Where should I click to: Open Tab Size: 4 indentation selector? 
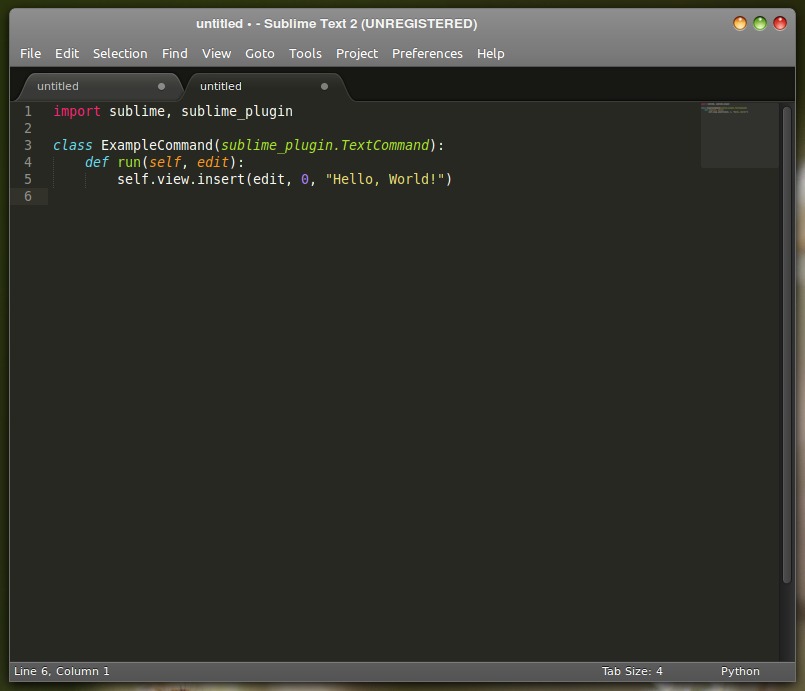click(x=632, y=671)
